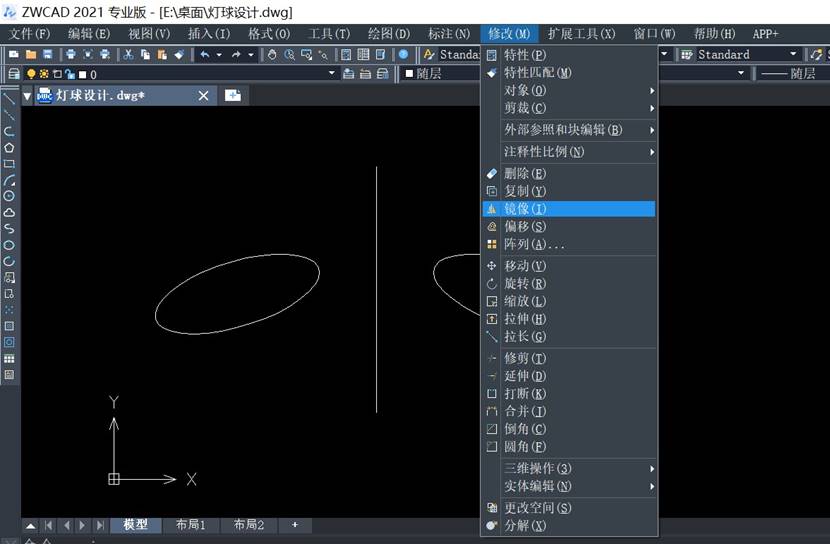Viewport: 830px width, 544px height.
Task: Select the Pan hand tool
Action: pyautogui.click(x=272, y=54)
